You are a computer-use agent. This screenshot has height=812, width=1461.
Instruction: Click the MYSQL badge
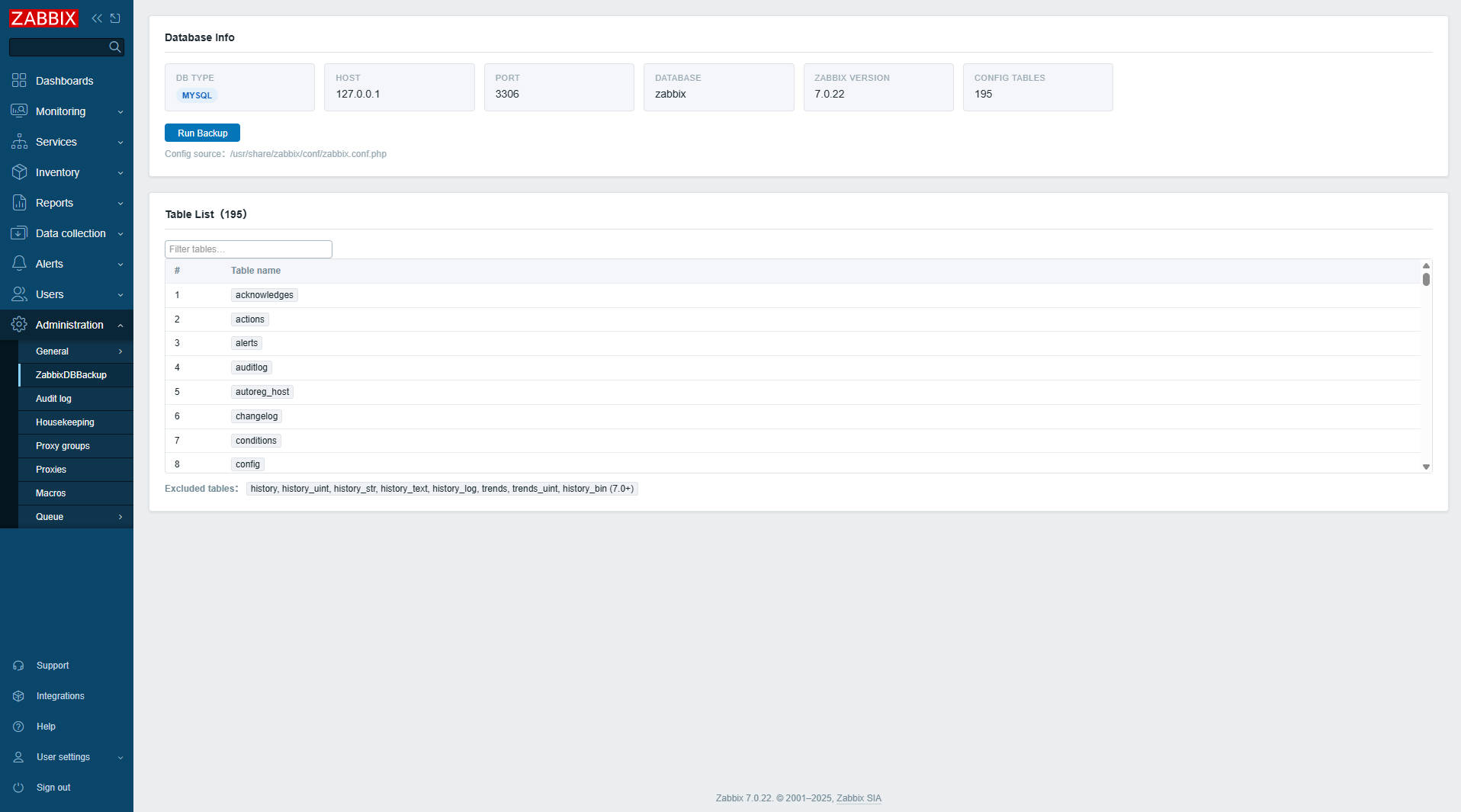point(197,95)
